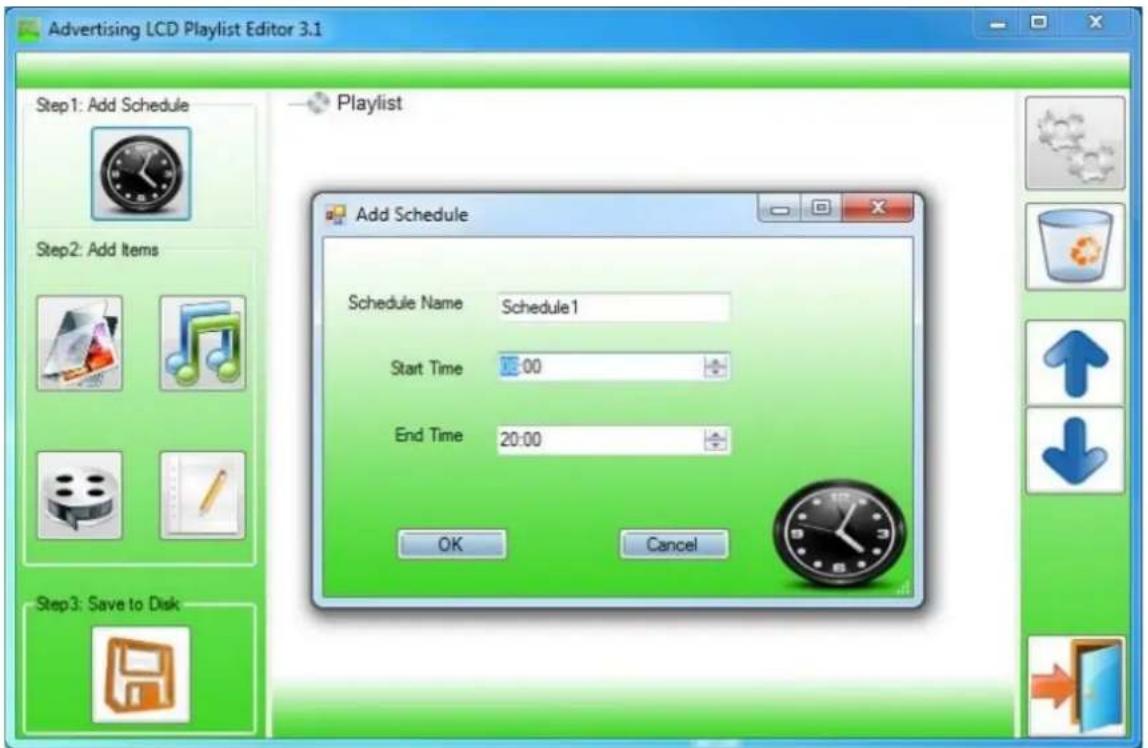This screenshot has height=748, width=1148.
Task: Click the Playlist heading text
Action: 369,104
